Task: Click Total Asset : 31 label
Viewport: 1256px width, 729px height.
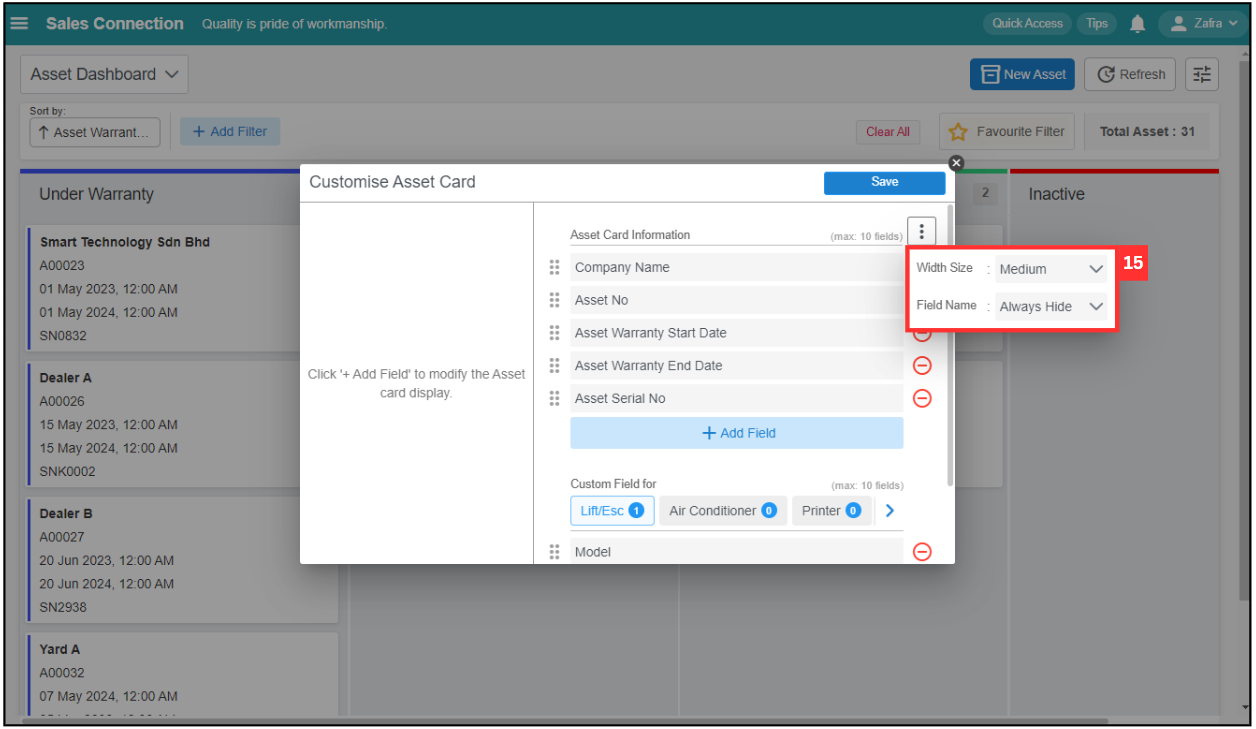Action: [x=1147, y=131]
